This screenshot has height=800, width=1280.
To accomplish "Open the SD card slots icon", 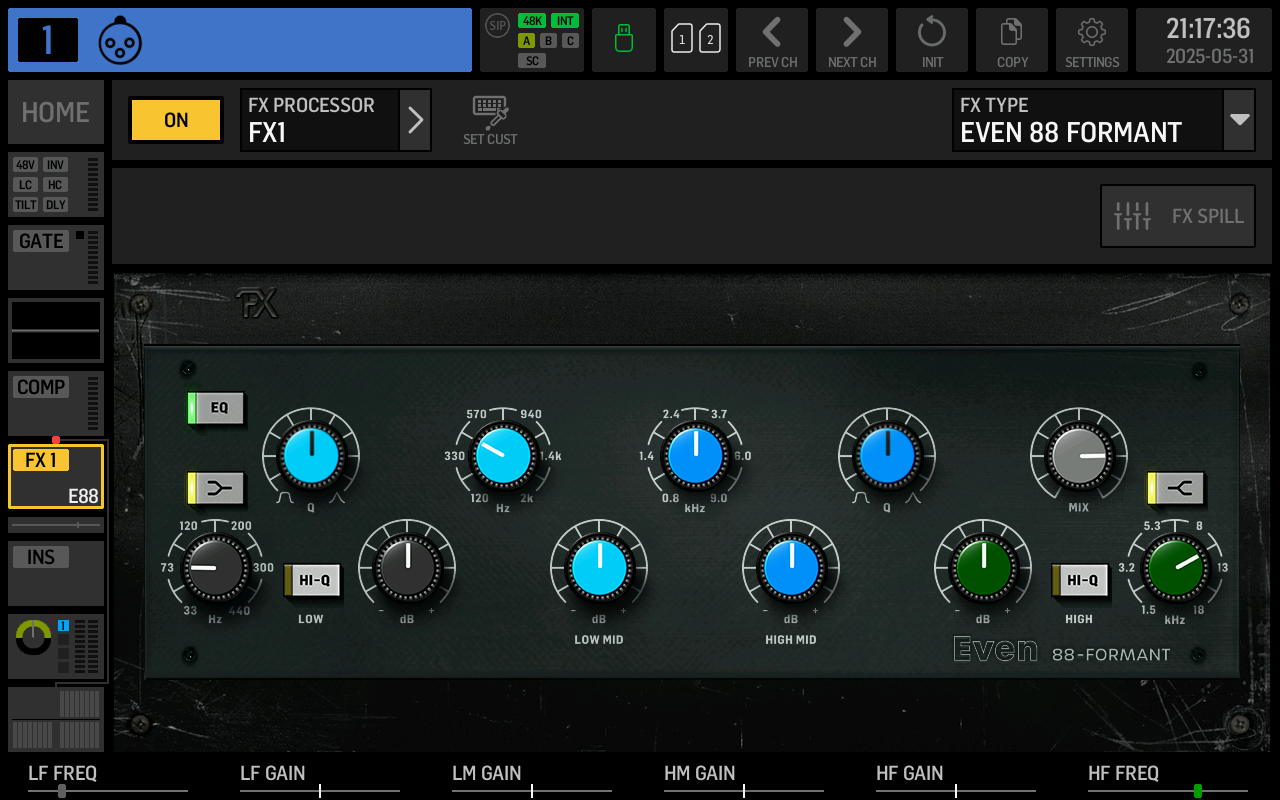I will pyautogui.click(x=696, y=40).
